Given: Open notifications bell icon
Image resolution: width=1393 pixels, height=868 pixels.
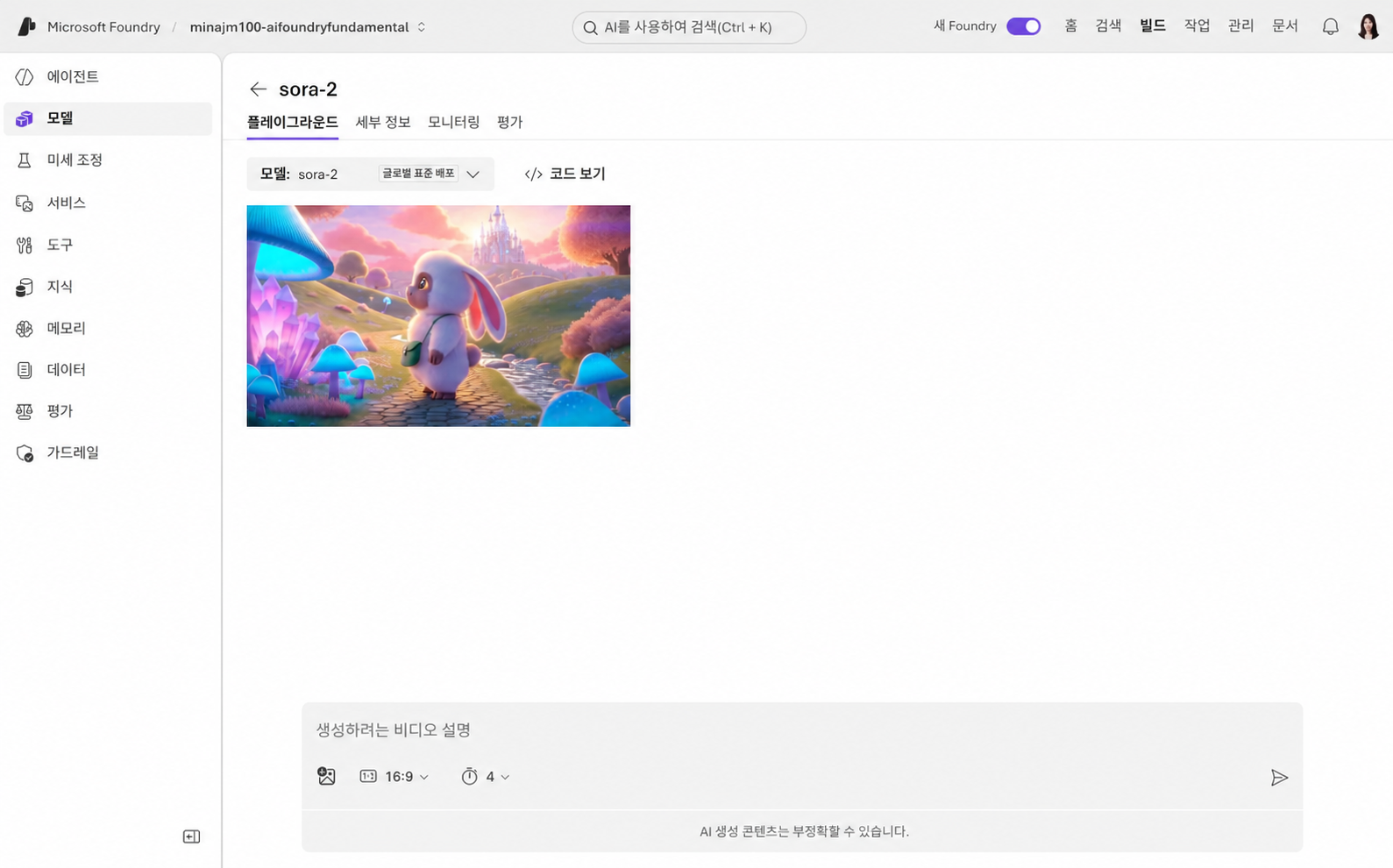Looking at the screenshot, I should 1330,27.
